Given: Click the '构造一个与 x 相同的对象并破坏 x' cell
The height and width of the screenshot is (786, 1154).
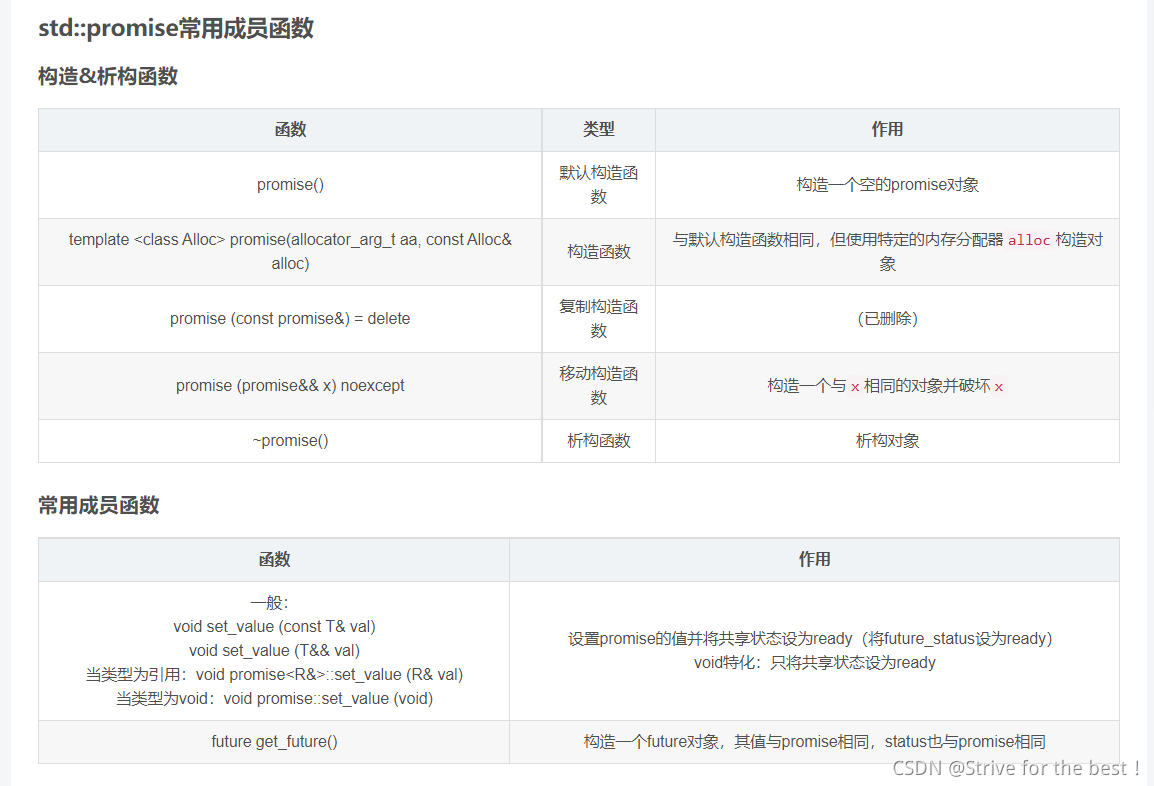Looking at the screenshot, I should pyautogui.click(x=887, y=386).
